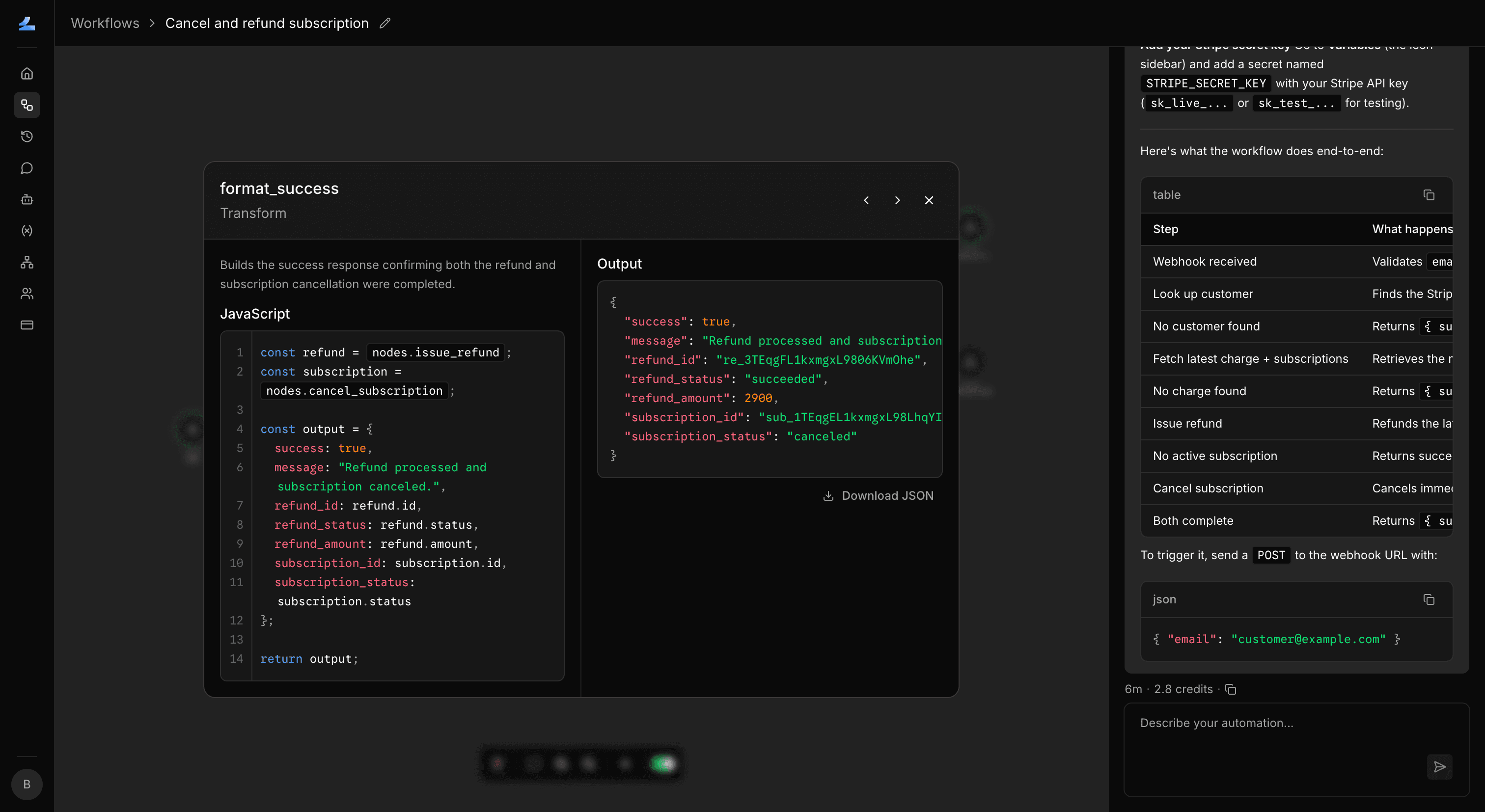Image resolution: width=1485 pixels, height=812 pixels.
Task: Open Variables from the sidebar
Action: tap(27, 231)
